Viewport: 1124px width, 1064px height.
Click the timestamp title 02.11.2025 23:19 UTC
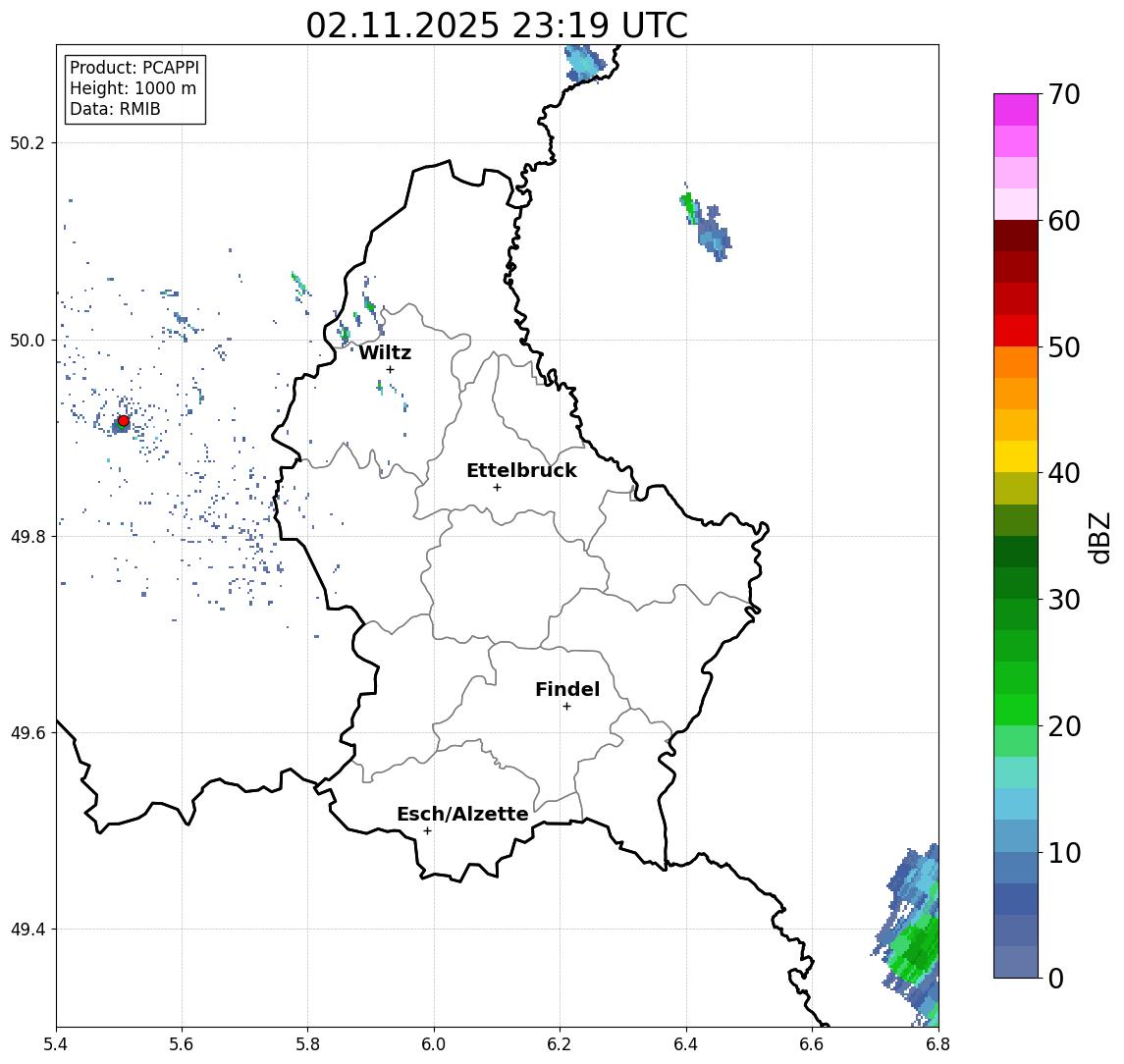click(497, 26)
